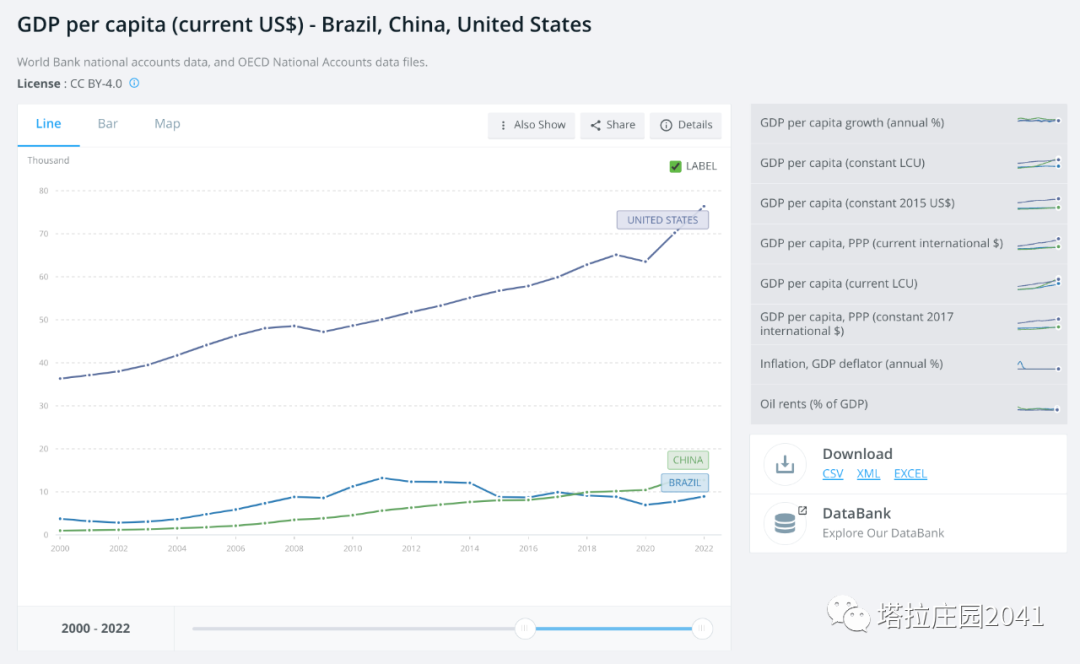Switch to the Map tab
Viewport: 1080px width, 664px height.
point(167,124)
